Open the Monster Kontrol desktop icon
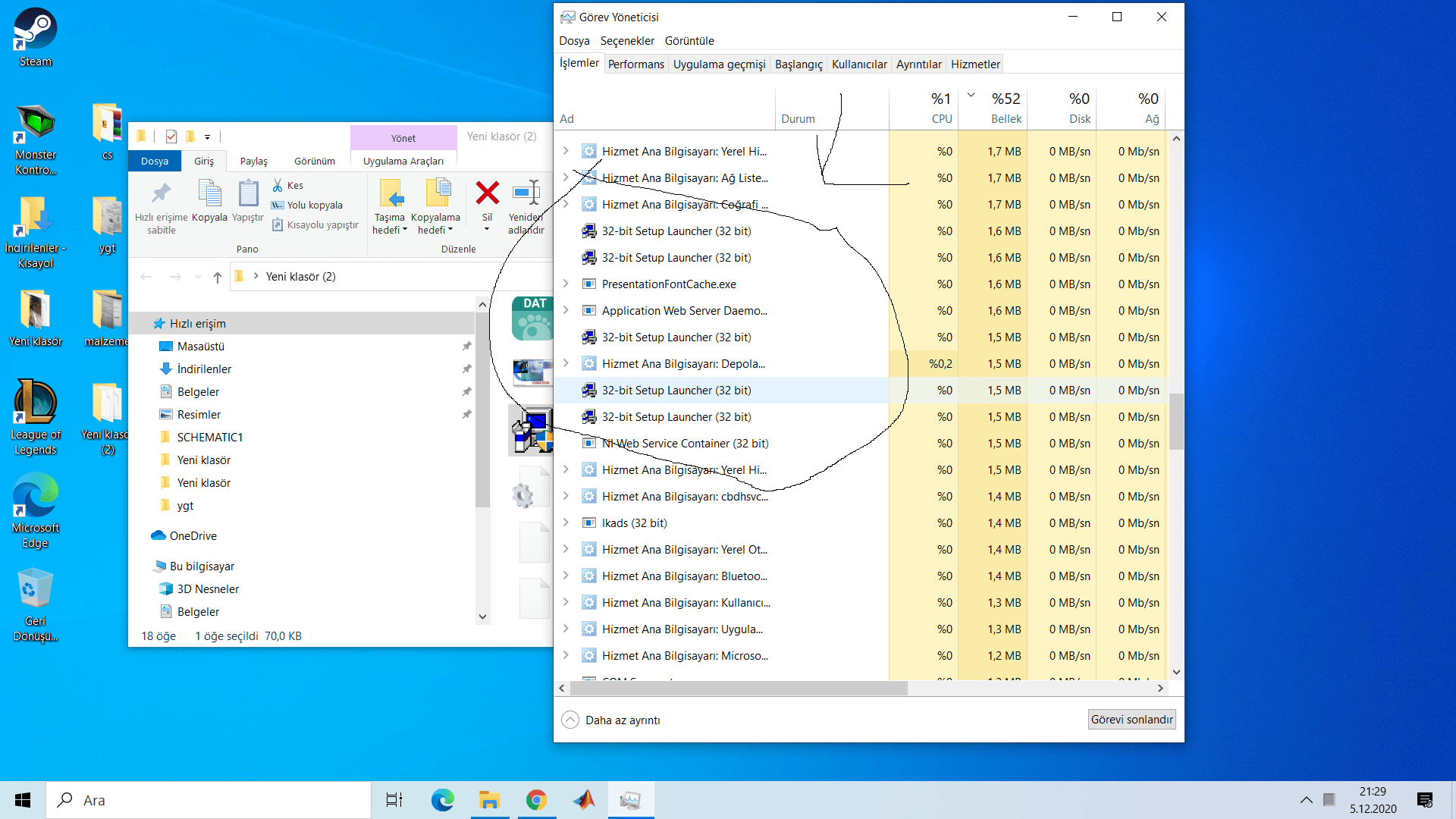Image resolution: width=1456 pixels, height=819 pixels. coord(36,139)
